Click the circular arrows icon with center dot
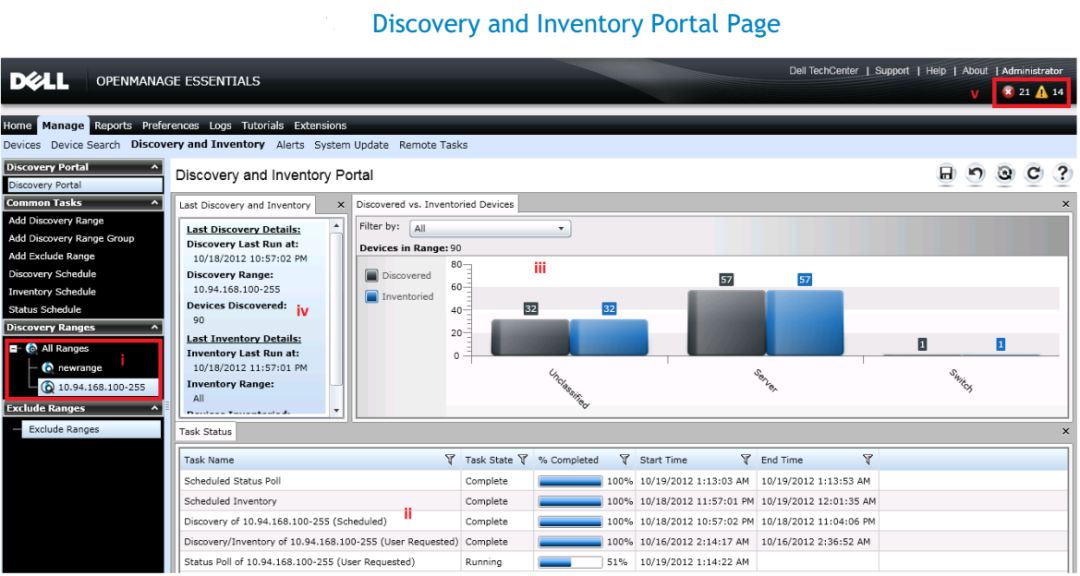1080x576 pixels. click(x=1005, y=174)
